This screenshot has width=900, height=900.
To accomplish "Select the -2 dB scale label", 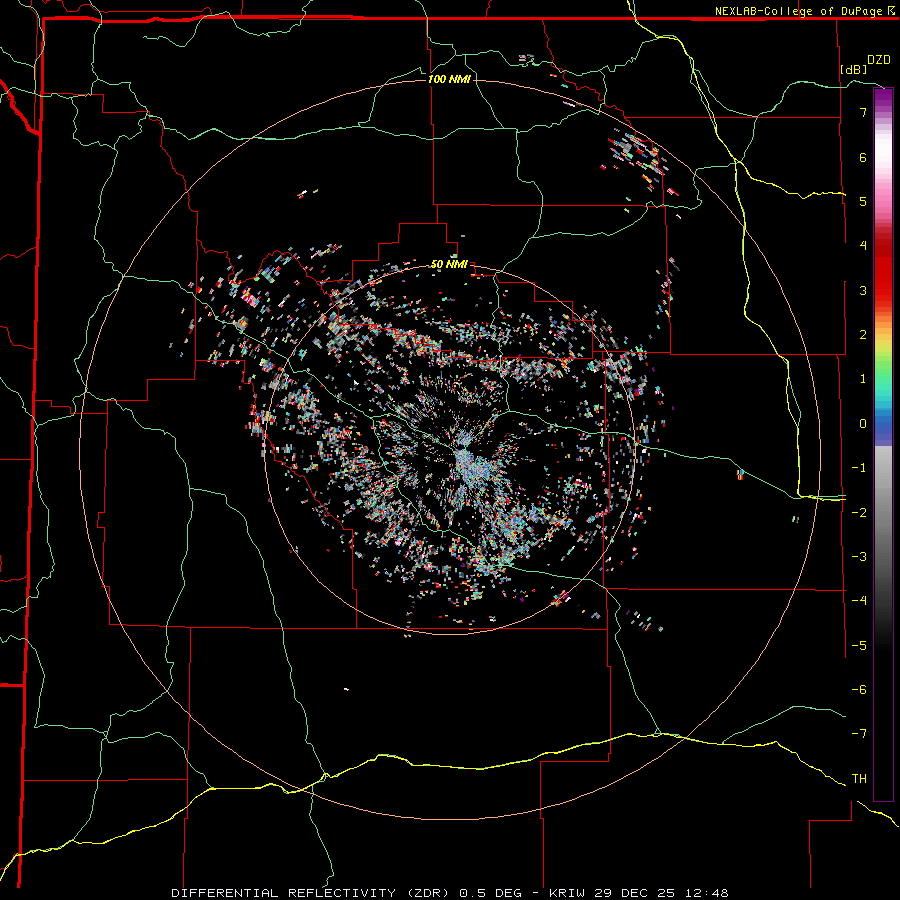I will pos(859,513).
